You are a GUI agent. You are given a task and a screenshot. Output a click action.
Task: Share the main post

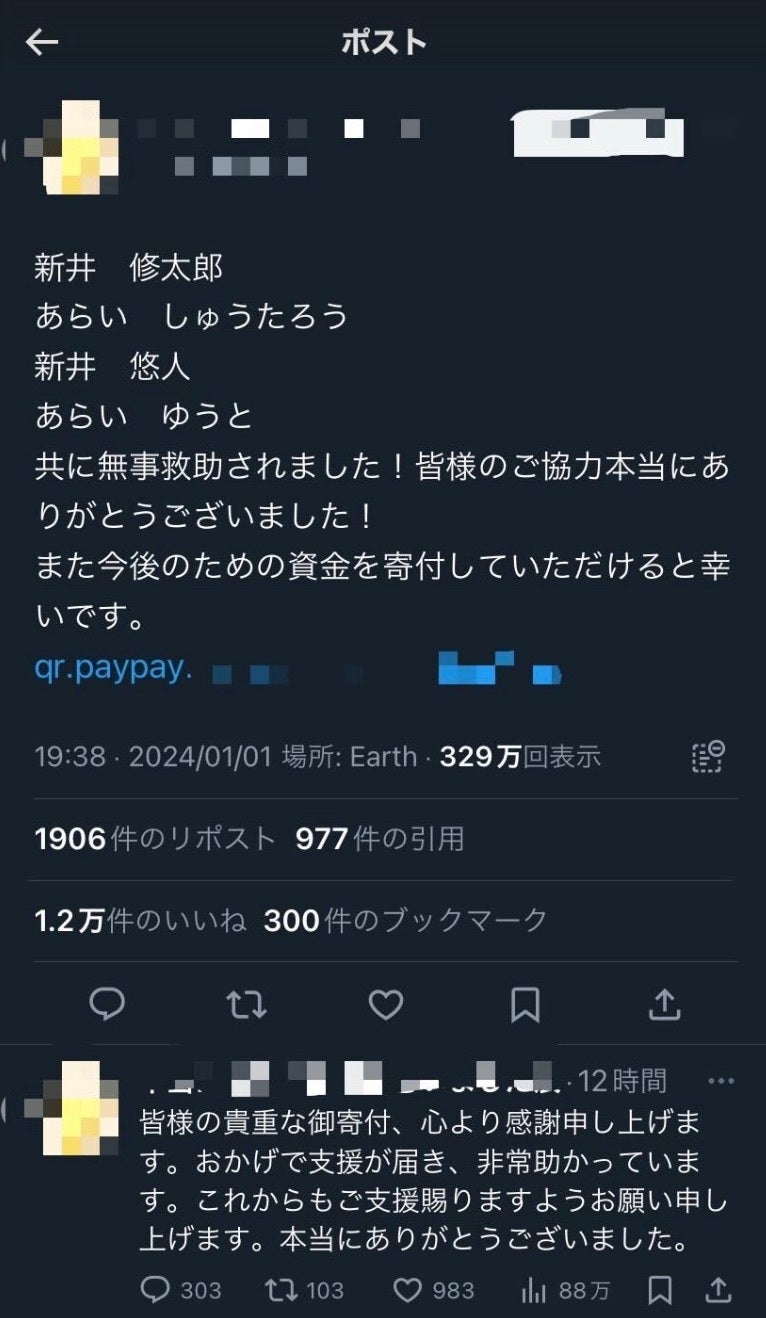coord(665,1004)
